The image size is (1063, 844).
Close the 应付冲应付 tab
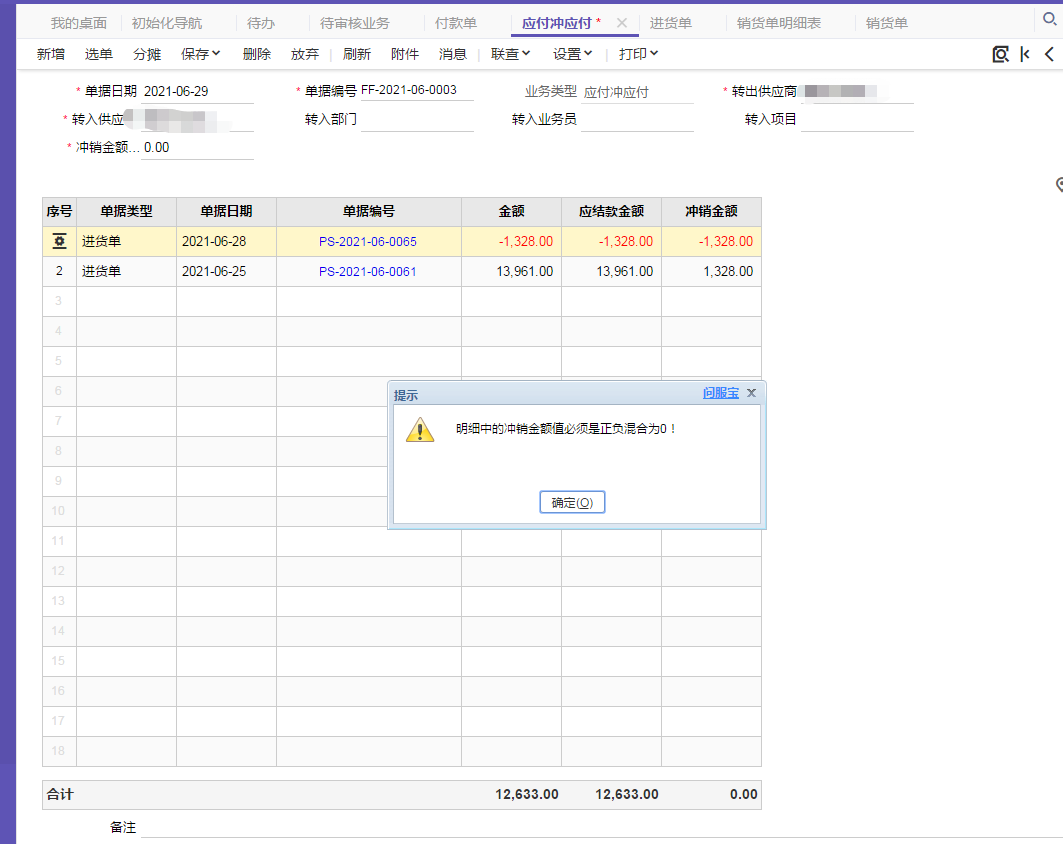[622, 22]
